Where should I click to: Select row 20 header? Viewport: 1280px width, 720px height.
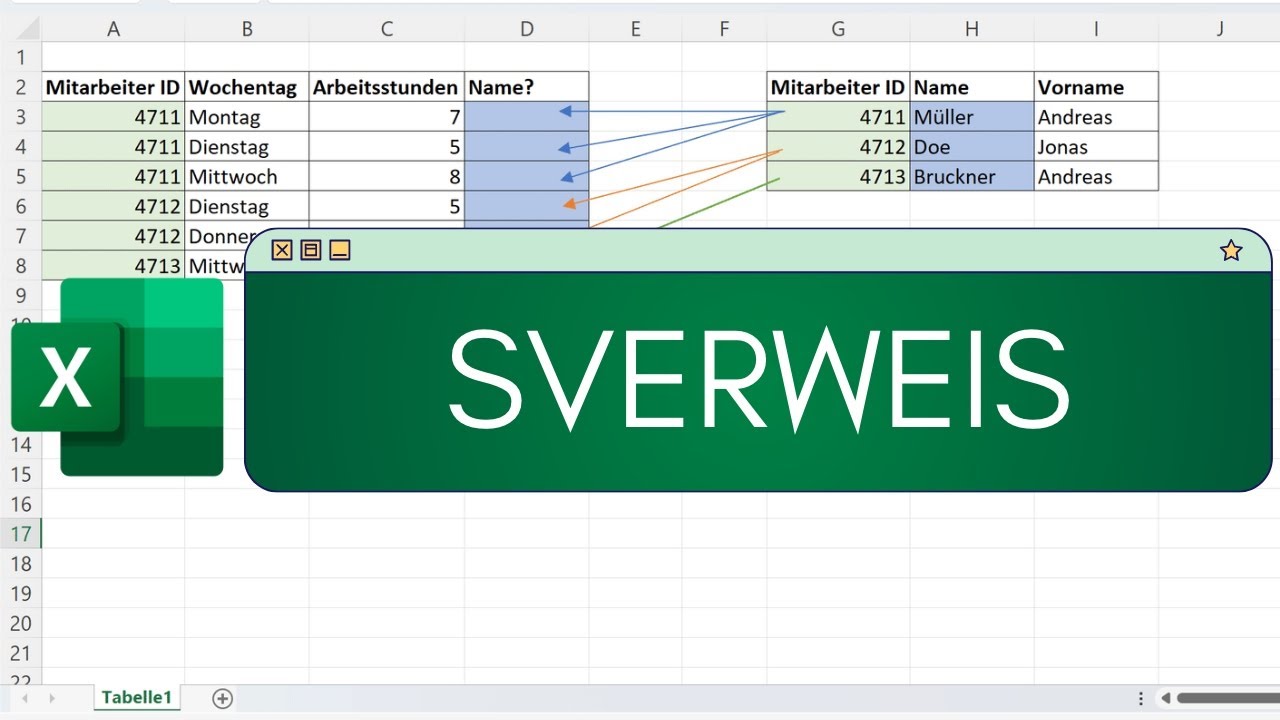(21, 623)
